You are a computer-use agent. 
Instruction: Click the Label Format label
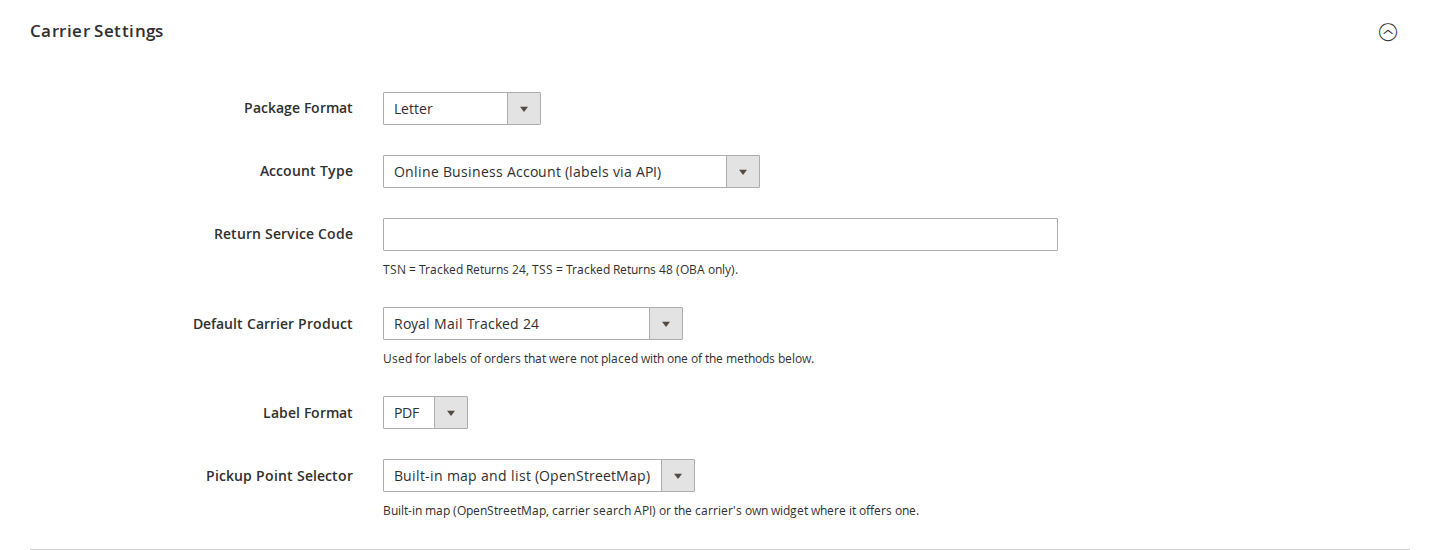coord(308,413)
